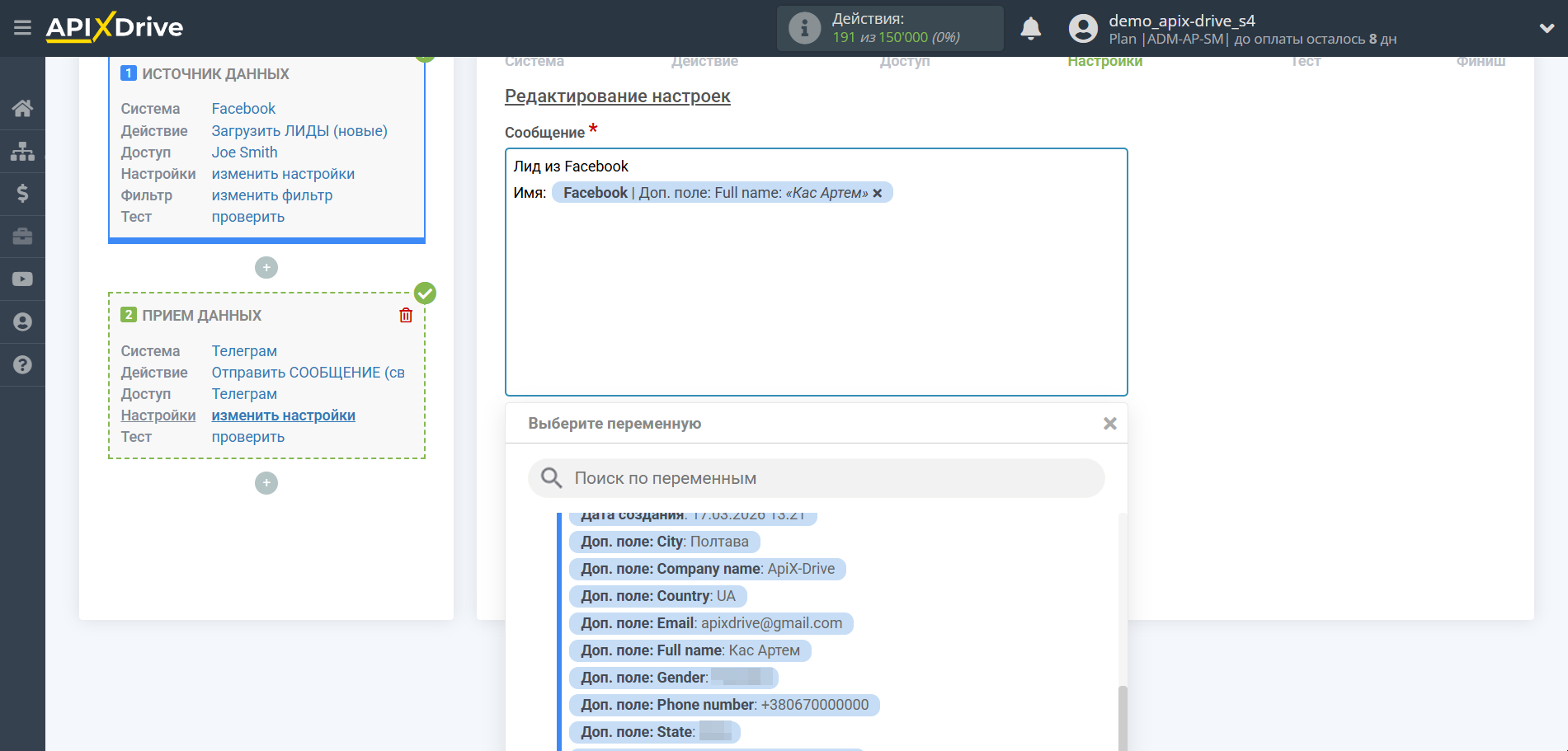Screen dimensions: 1568x751
Task: Click the notifications bell
Action: point(1030,29)
